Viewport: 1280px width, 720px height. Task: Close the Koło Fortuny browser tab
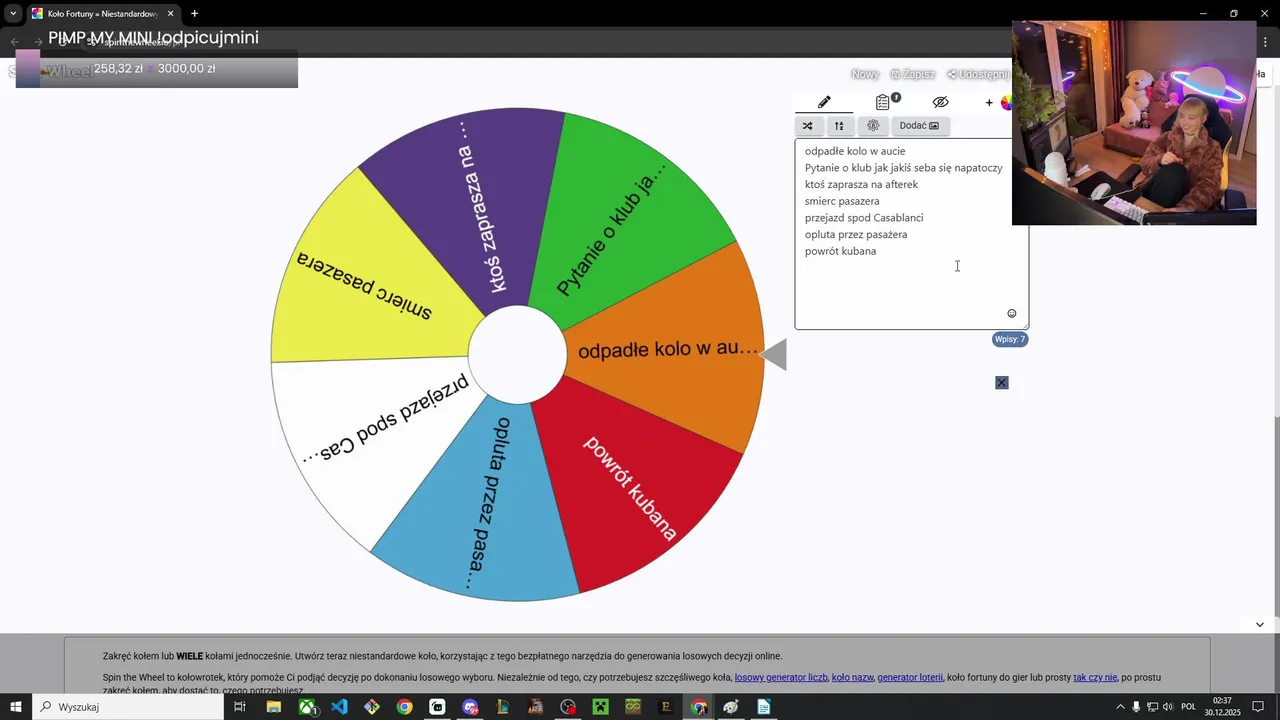pos(170,14)
